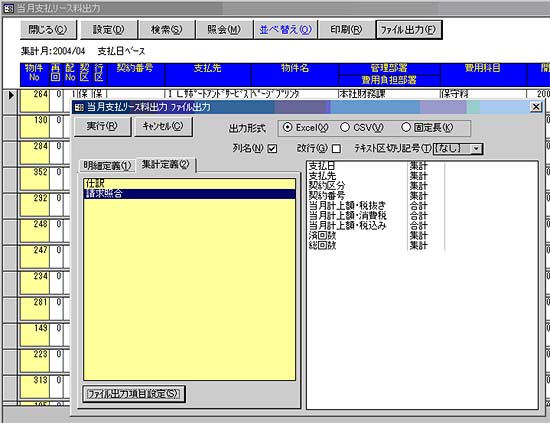Viewport: 550px width, 423px height.
Task: Close the ファイル出力 dialog
Action: click(x=536, y=107)
